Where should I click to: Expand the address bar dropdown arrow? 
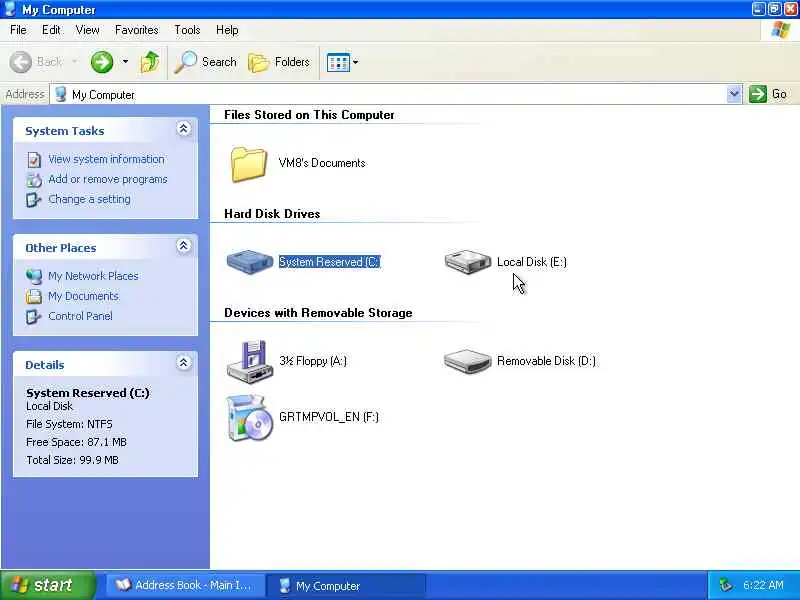click(734, 94)
